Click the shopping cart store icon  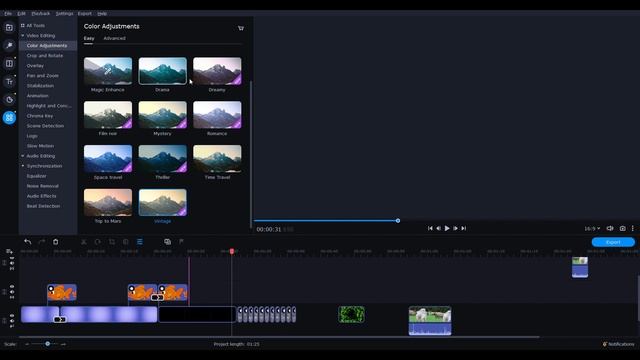(241, 28)
